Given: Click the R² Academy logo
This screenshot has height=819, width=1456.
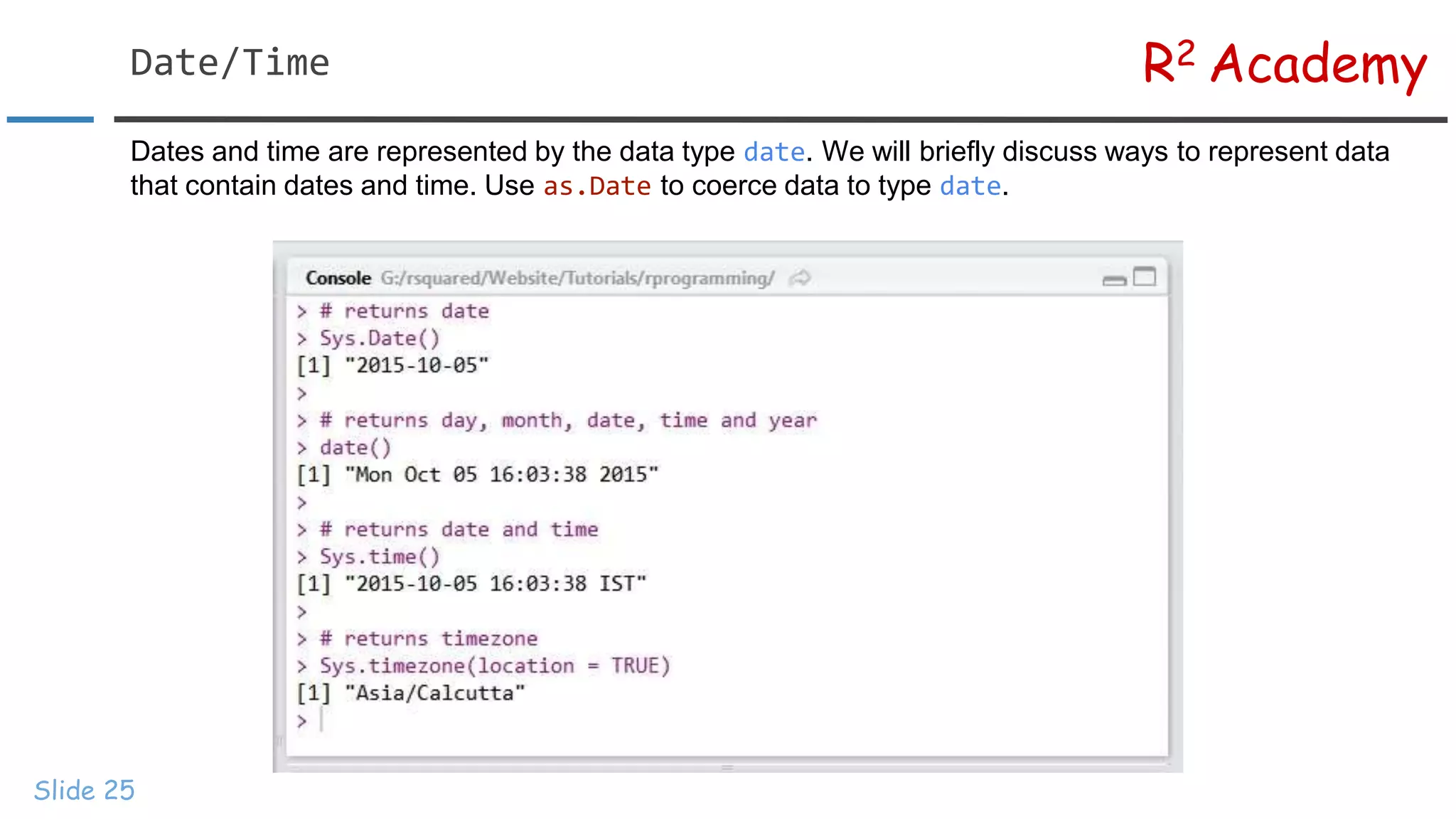Looking at the screenshot, I should point(1284,64).
